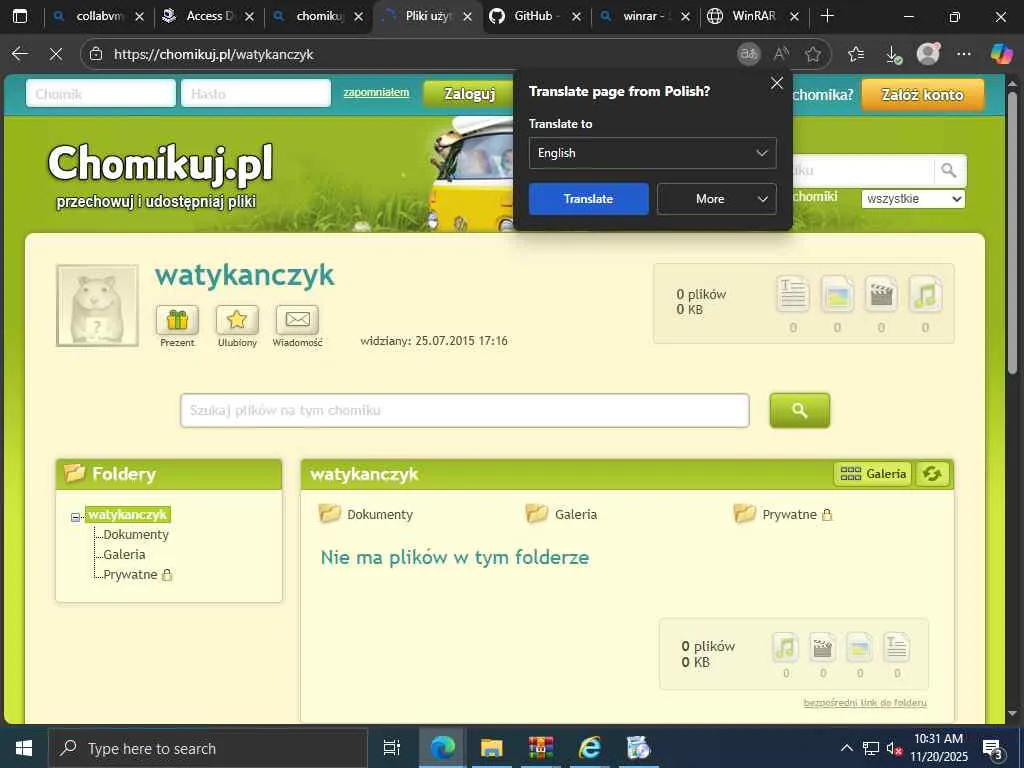Click the Prezent gift icon
This screenshot has width=1024, height=768.
click(x=177, y=319)
